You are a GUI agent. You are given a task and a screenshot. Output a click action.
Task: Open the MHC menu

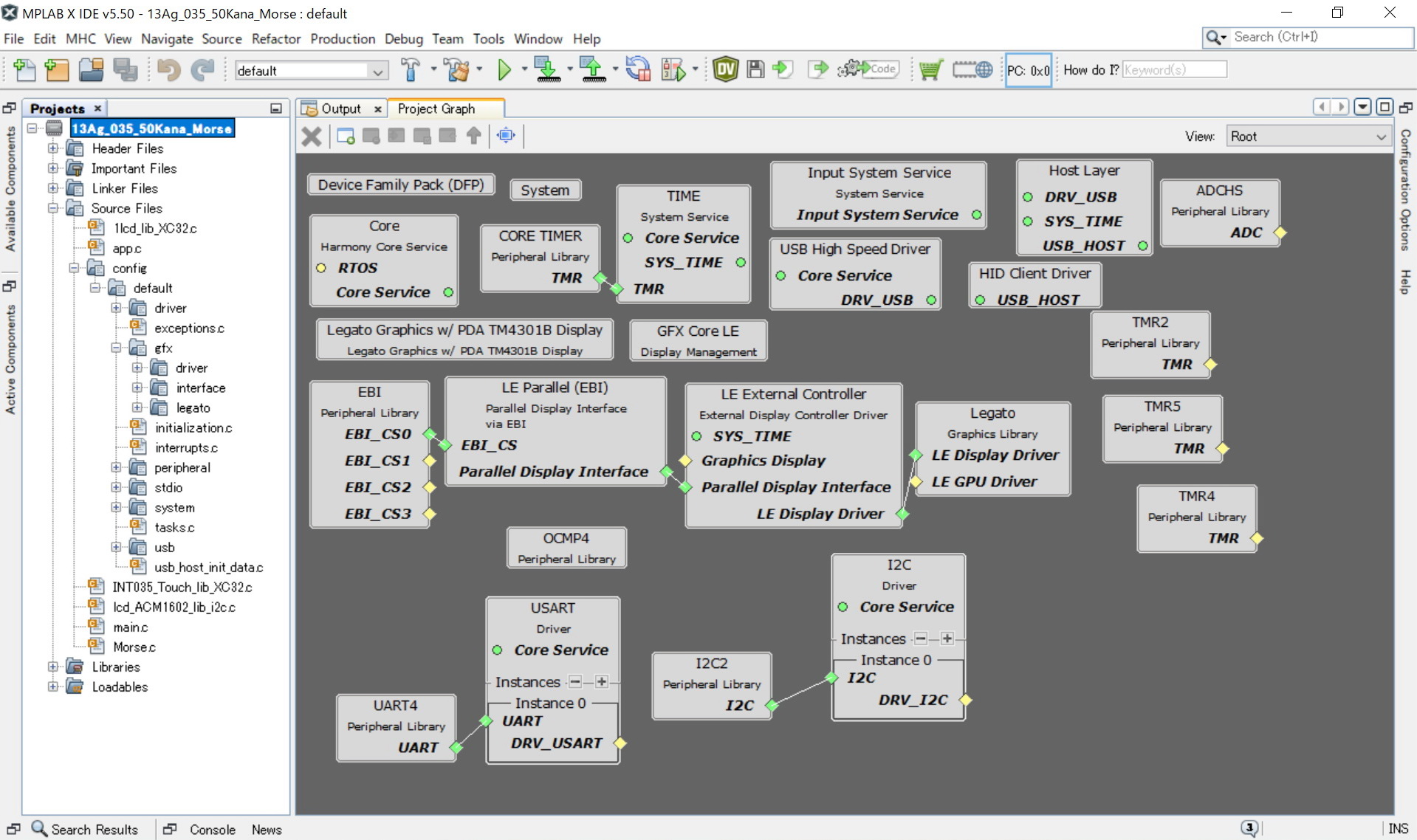point(80,39)
